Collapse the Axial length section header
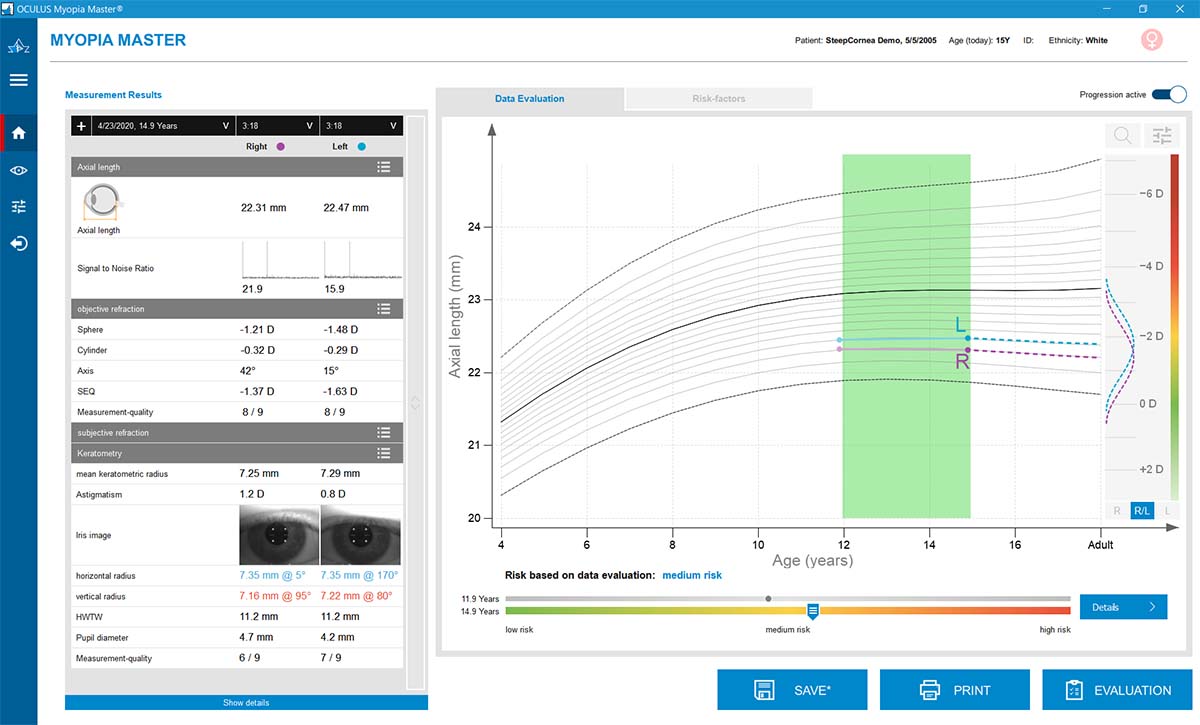The image size is (1200, 725). click(237, 167)
